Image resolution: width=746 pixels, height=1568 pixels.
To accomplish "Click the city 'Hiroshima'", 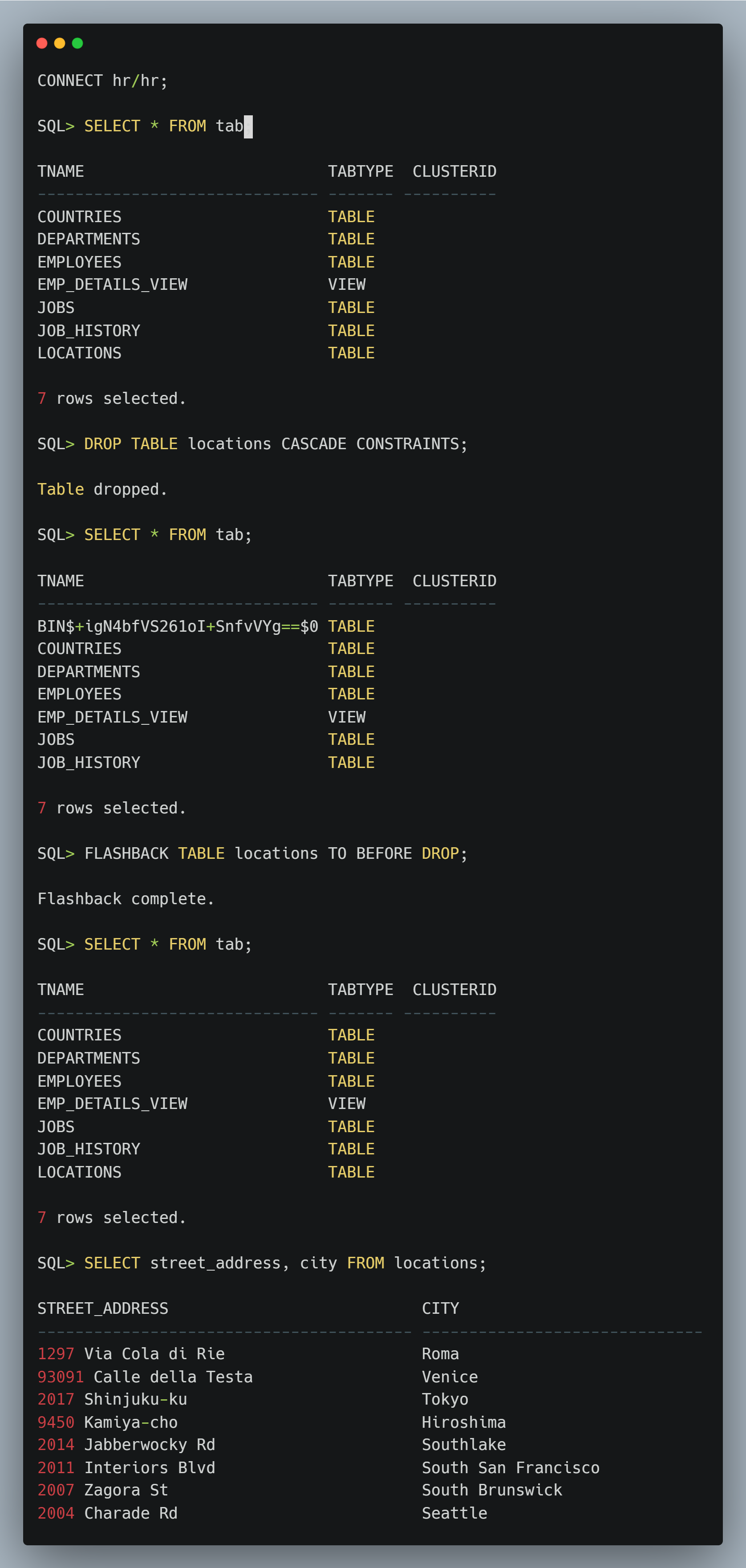I will (x=464, y=1422).
